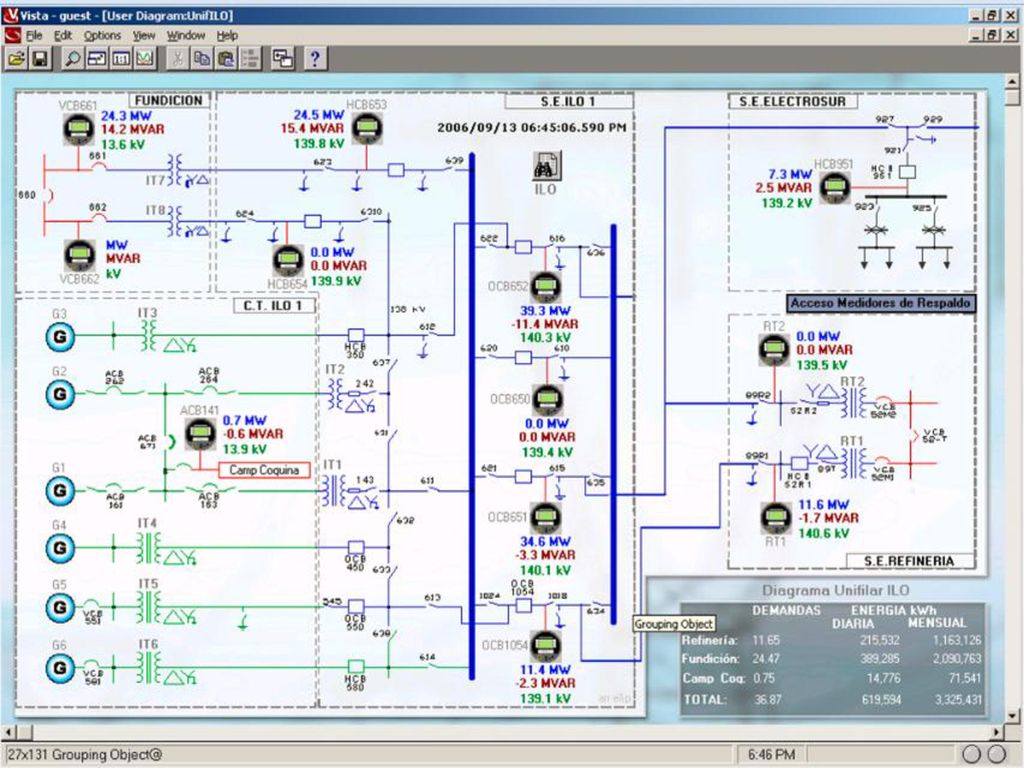Select the G6 generator symbol
This screenshot has width=1024, height=768.
click(x=60, y=668)
